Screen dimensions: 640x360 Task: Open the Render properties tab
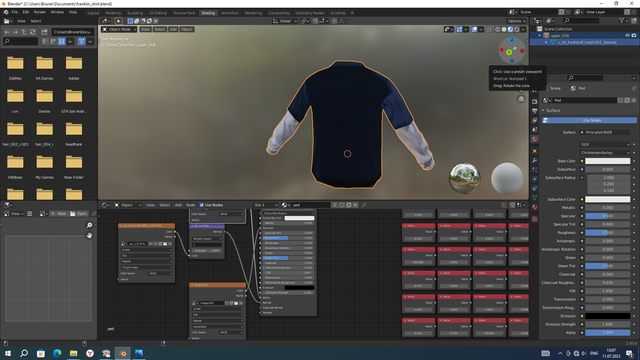535,101
